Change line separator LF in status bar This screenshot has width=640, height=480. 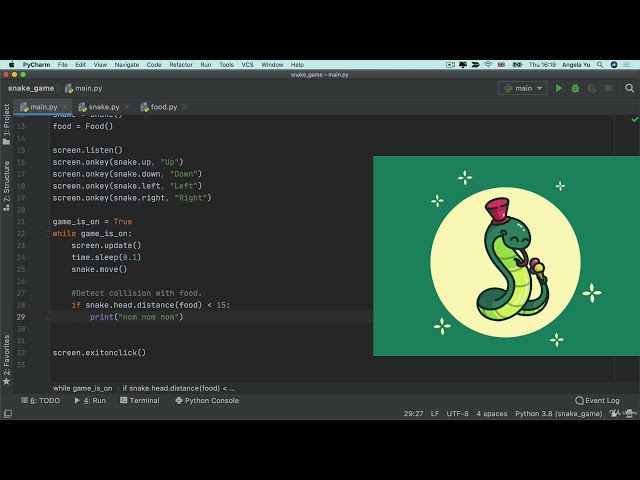tap(435, 413)
